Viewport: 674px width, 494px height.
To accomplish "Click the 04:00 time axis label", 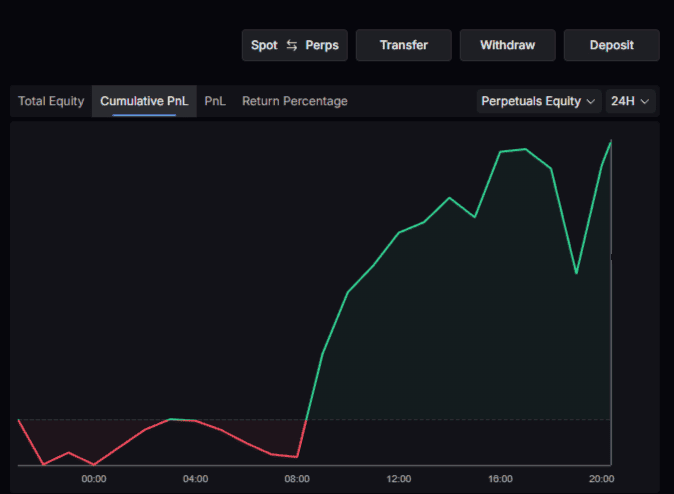I will 195,478.
